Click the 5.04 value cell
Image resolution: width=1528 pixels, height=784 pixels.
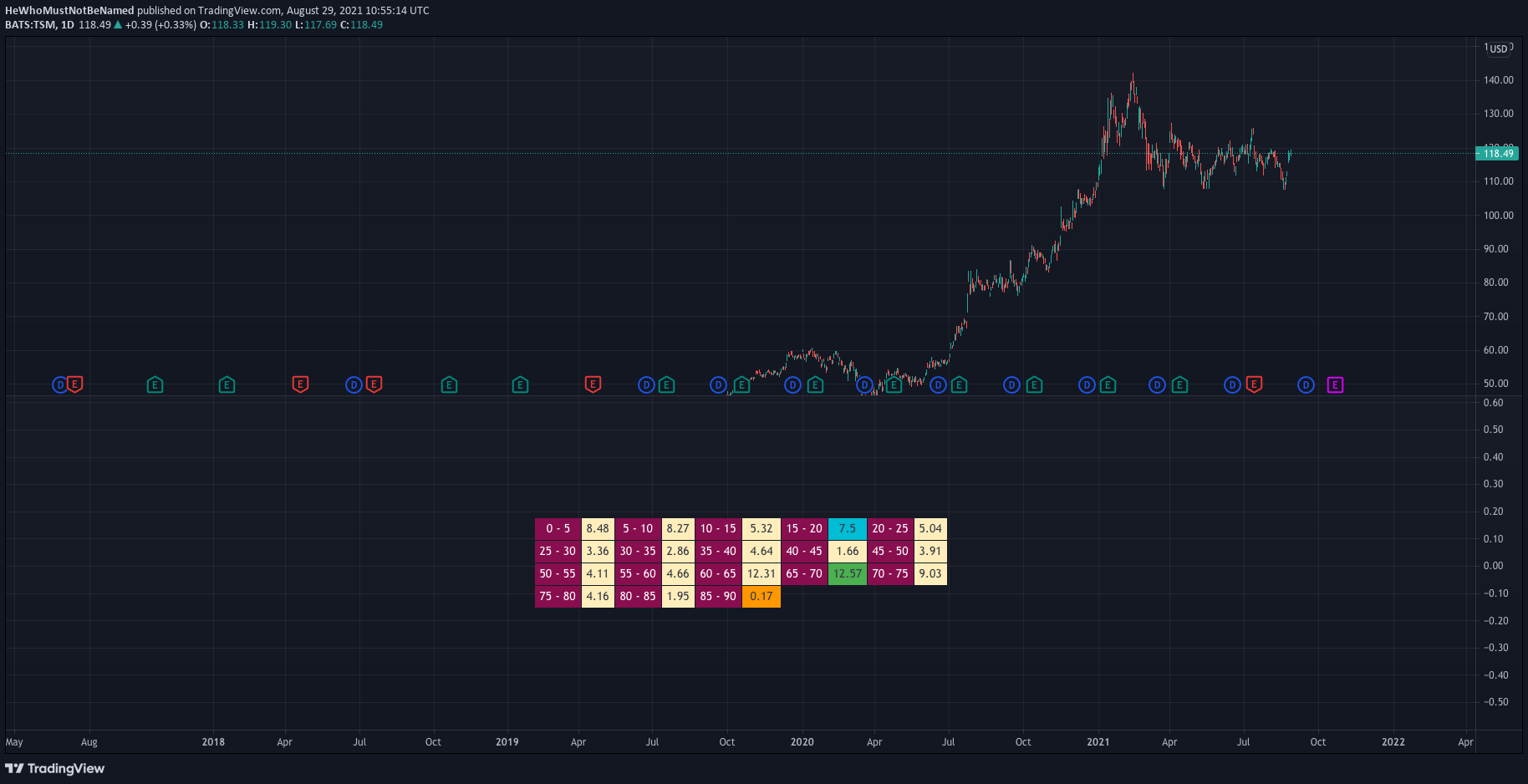tap(930, 528)
